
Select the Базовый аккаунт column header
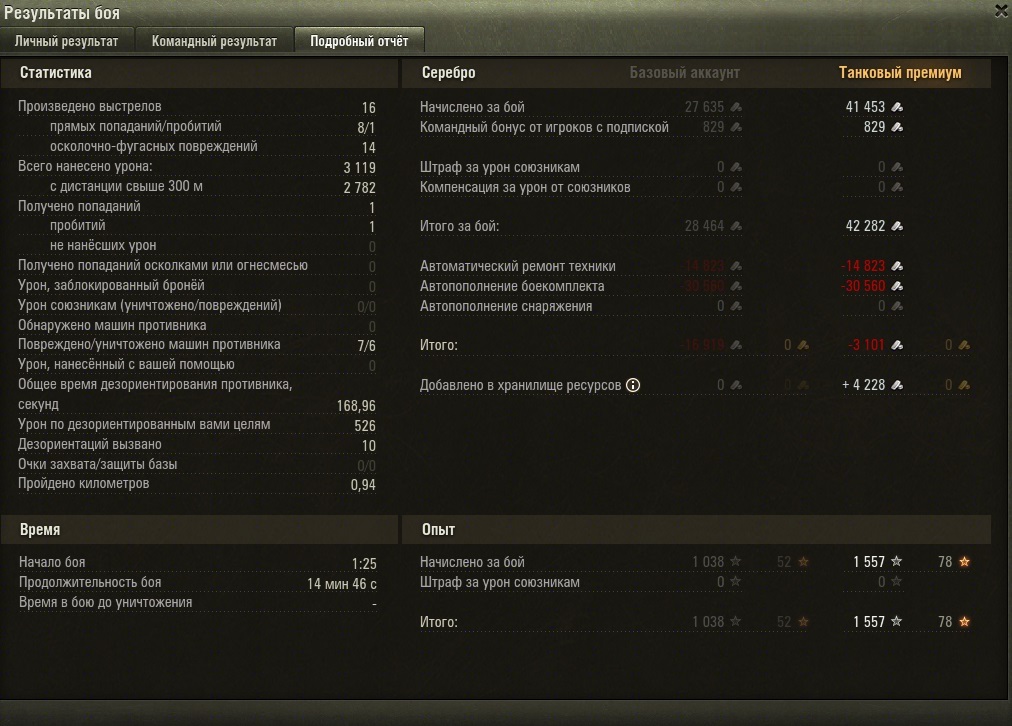(x=684, y=73)
